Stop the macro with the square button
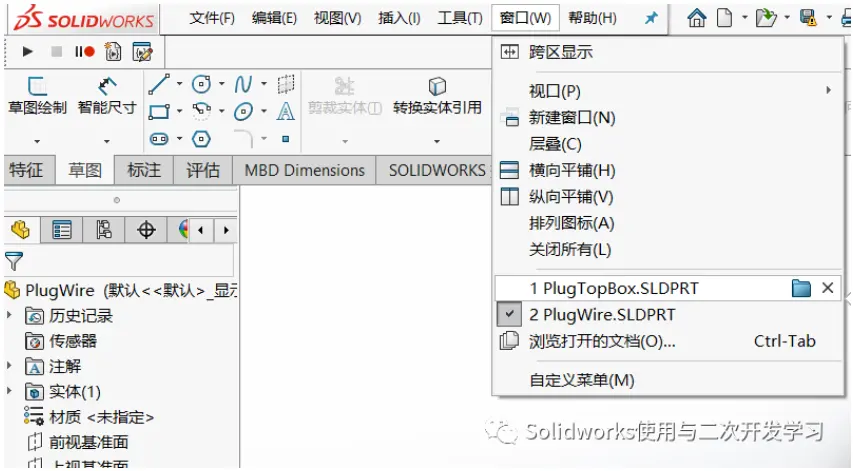This screenshot has height=471, width=853. click(56, 52)
